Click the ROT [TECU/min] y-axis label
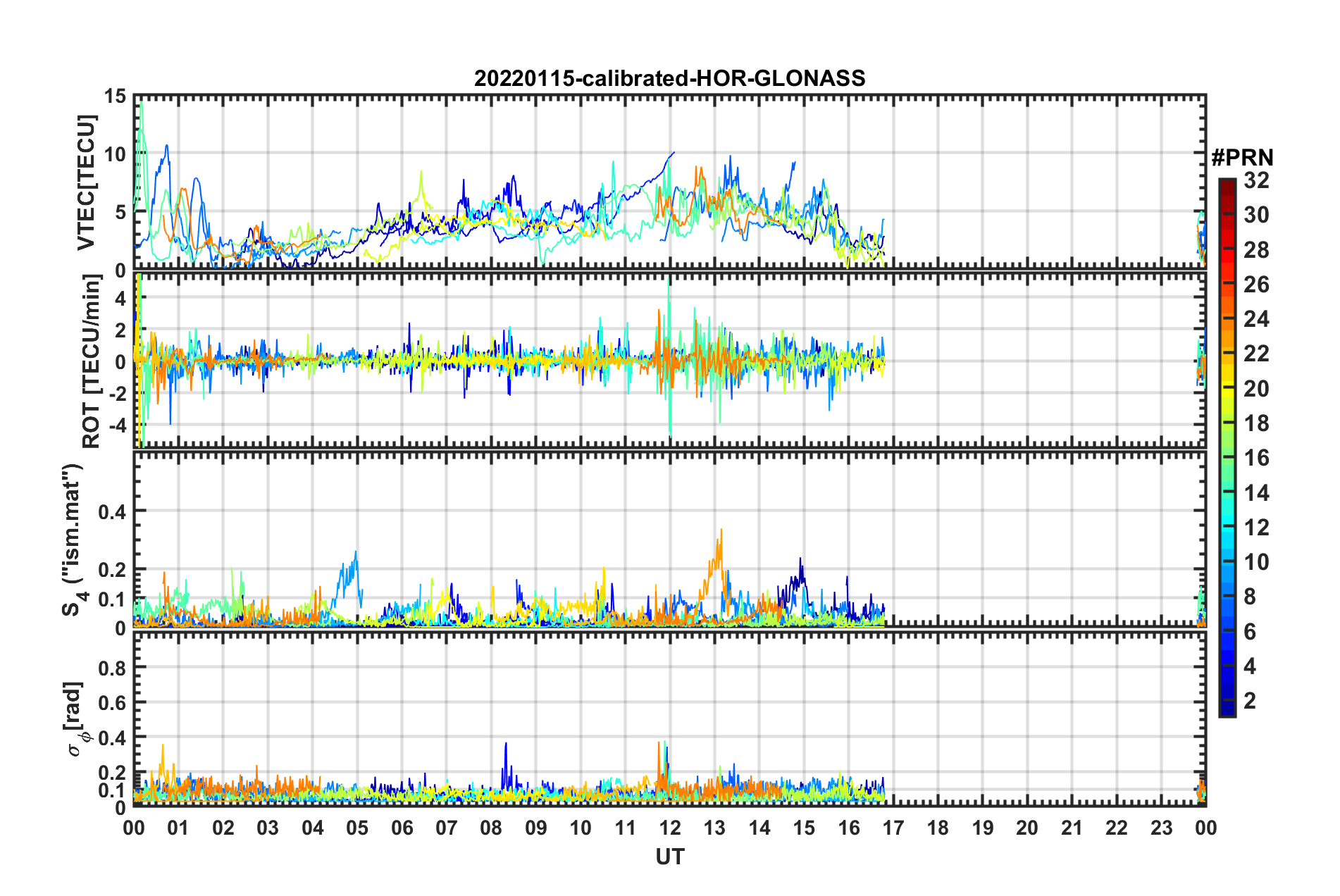Image resolution: width=1340 pixels, height=896 pixels. point(92,361)
